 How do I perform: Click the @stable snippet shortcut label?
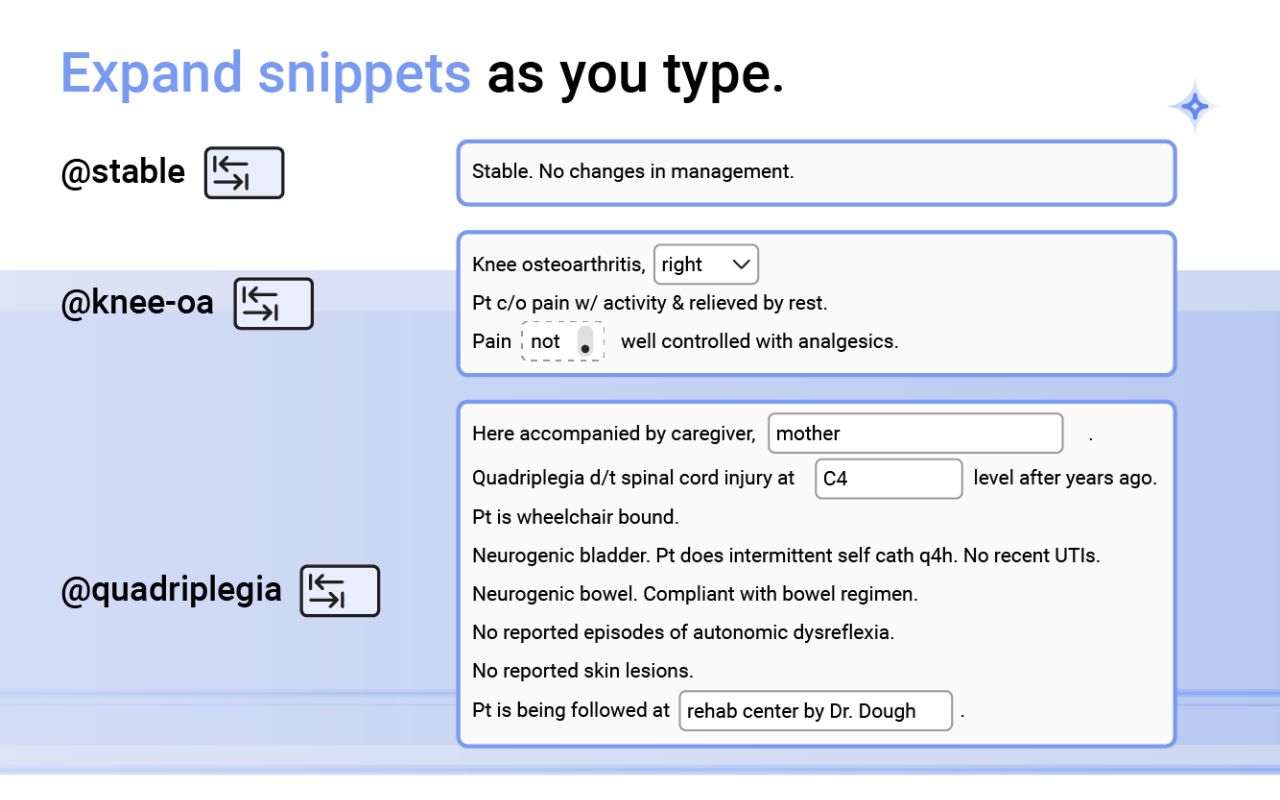coord(123,172)
